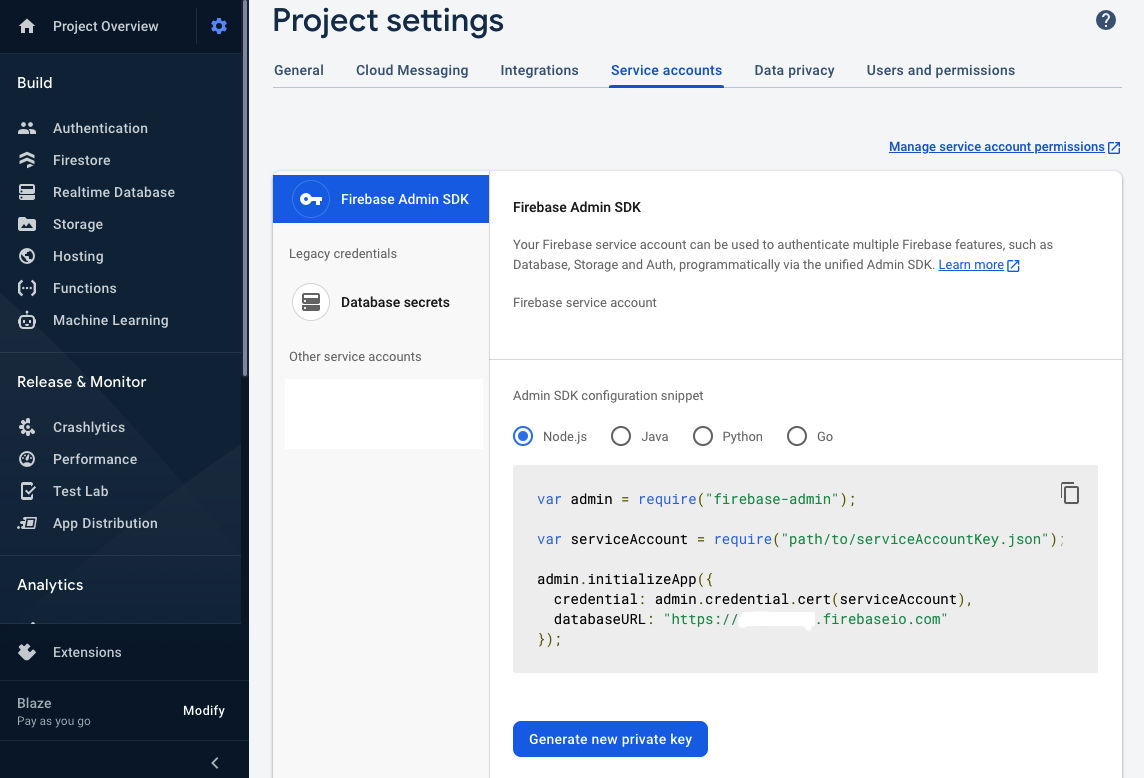Open Manage service account permissions link

(x=997, y=147)
